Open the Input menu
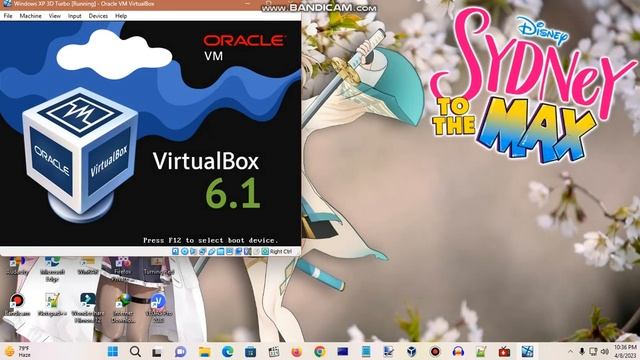The height and width of the screenshot is (360, 640). pos(75,16)
